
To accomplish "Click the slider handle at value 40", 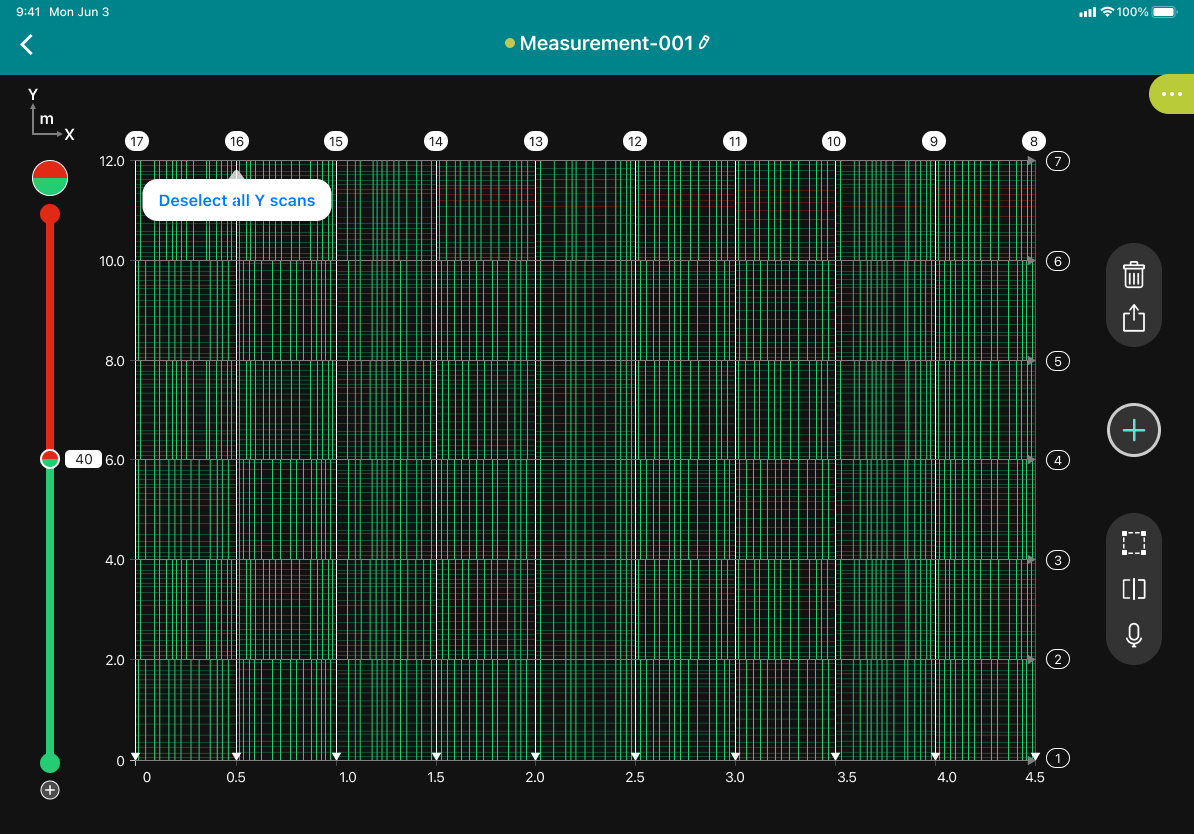I will point(49,459).
